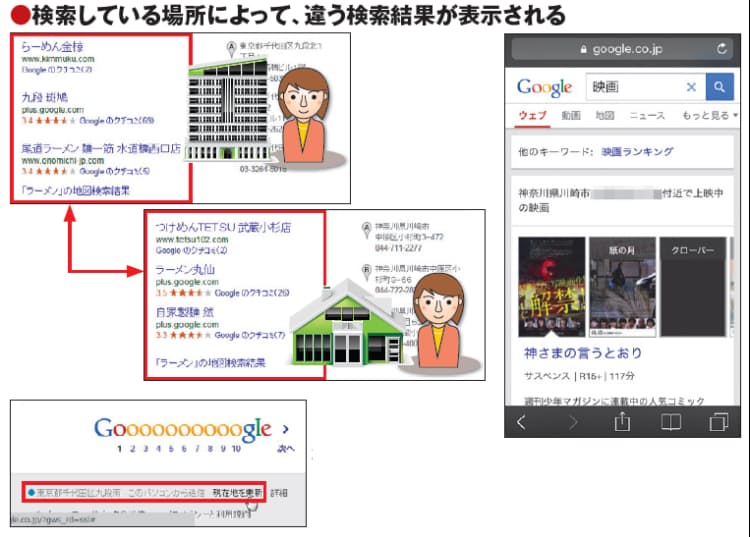Viewport: 750px width, 537px height.
Task: Open the つけめんTETSU 武蔵小杉店 result link
Action: (x=223, y=227)
